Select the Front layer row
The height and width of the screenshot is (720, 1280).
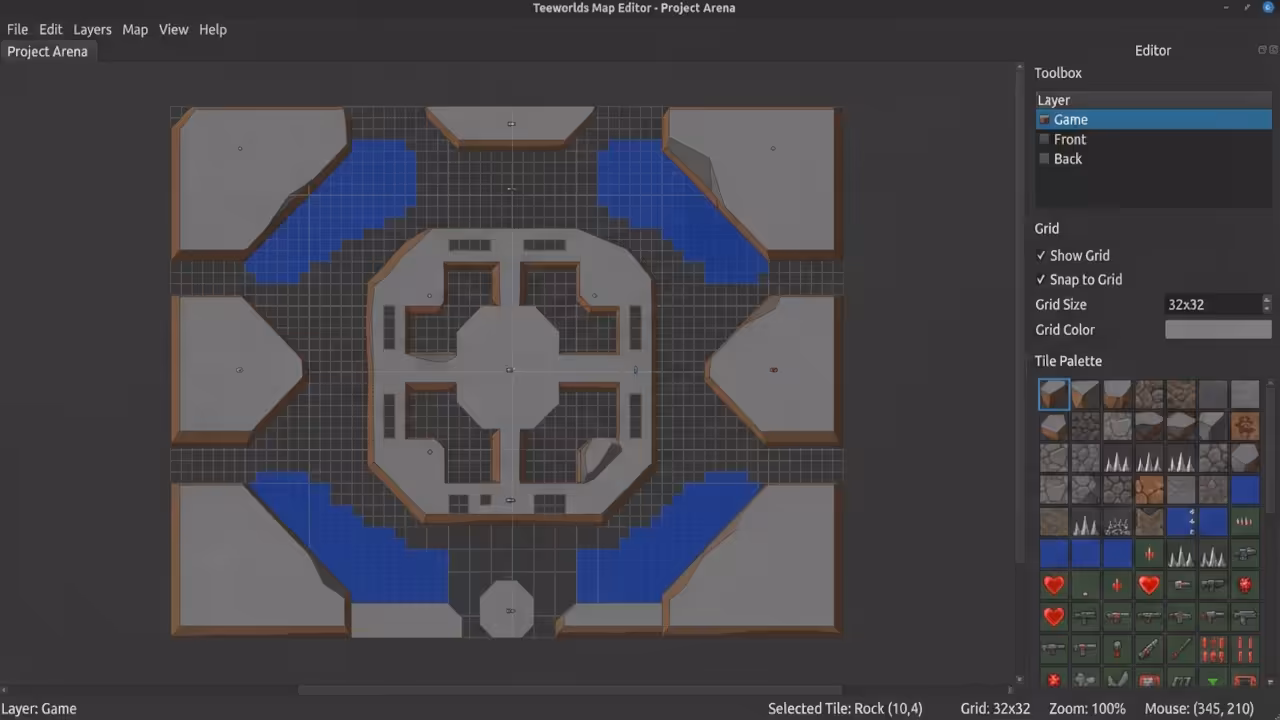pyautogui.click(x=1153, y=139)
